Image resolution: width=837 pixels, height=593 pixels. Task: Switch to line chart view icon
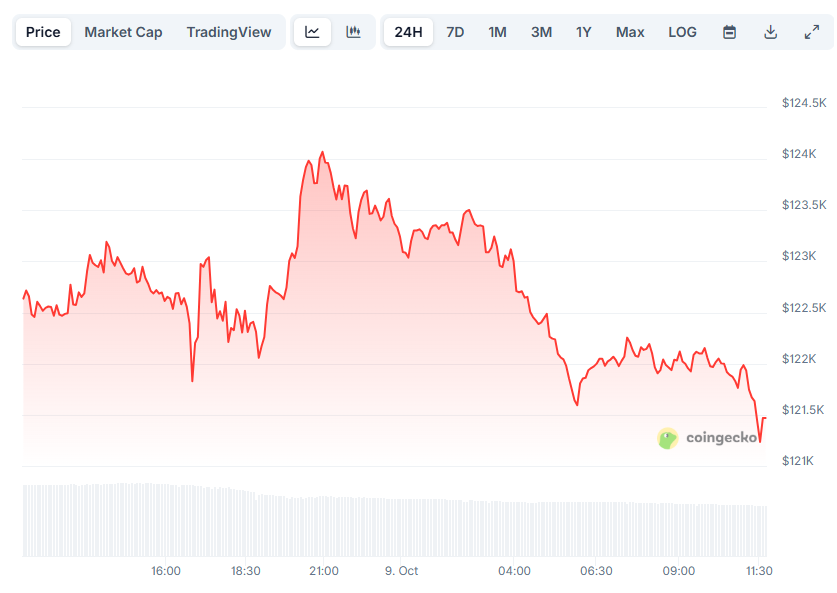[x=313, y=32]
